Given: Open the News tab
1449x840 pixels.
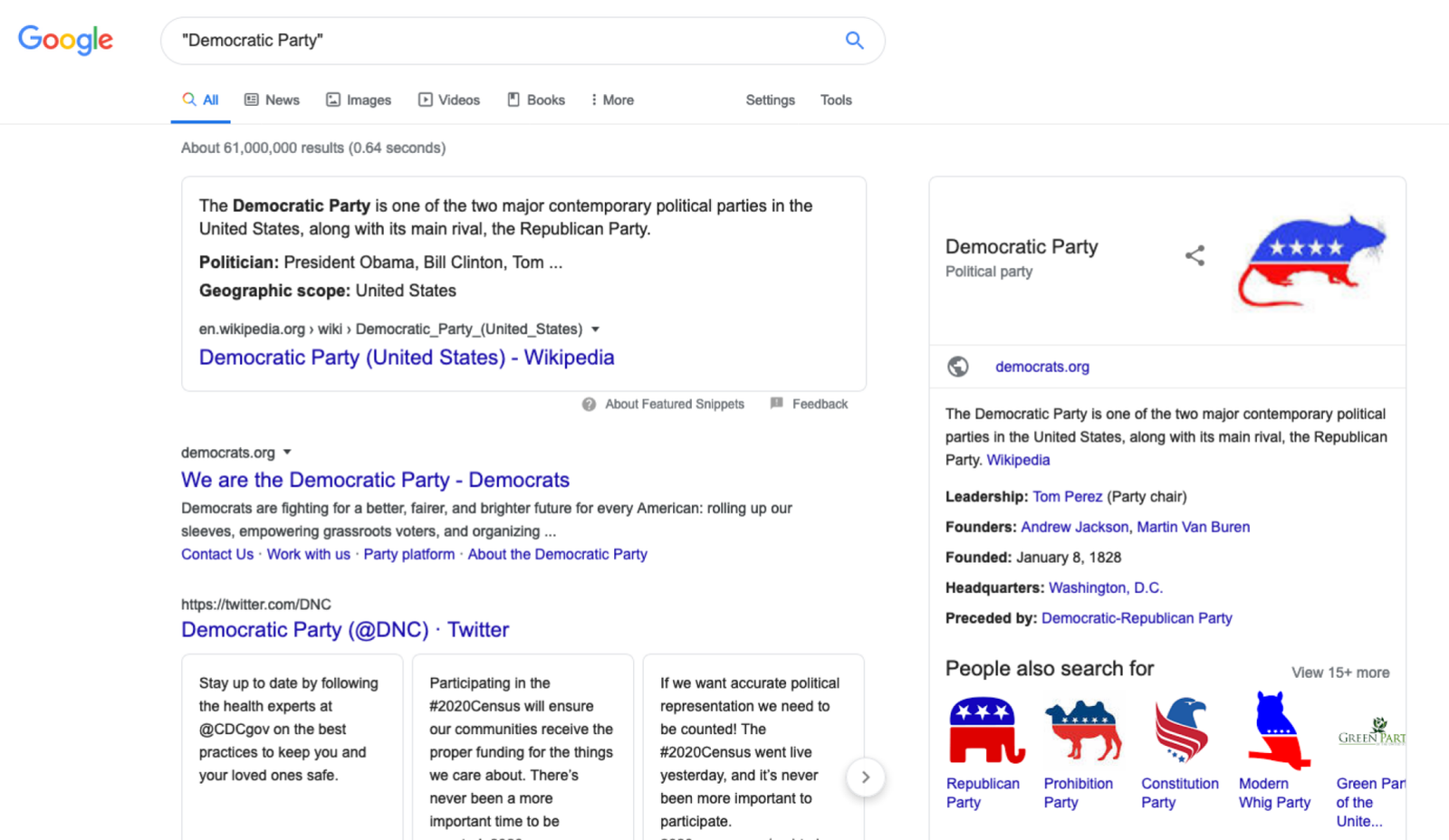Looking at the screenshot, I should (x=272, y=100).
